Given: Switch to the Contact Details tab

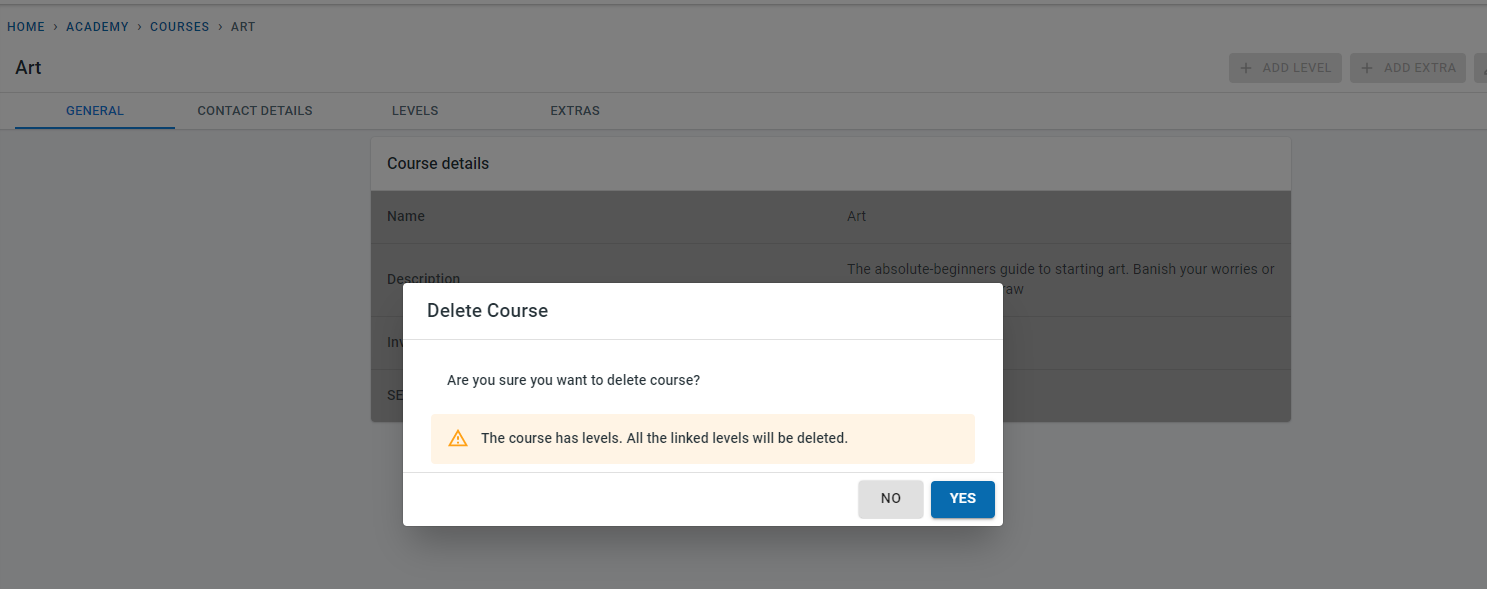Looking at the screenshot, I should [x=255, y=111].
